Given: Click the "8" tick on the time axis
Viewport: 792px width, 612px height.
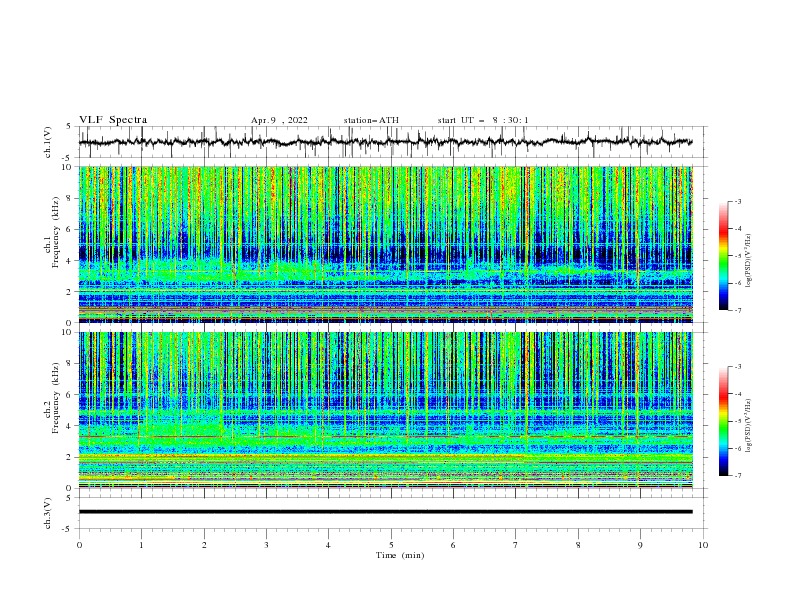Looking at the screenshot, I should point(578,545).
